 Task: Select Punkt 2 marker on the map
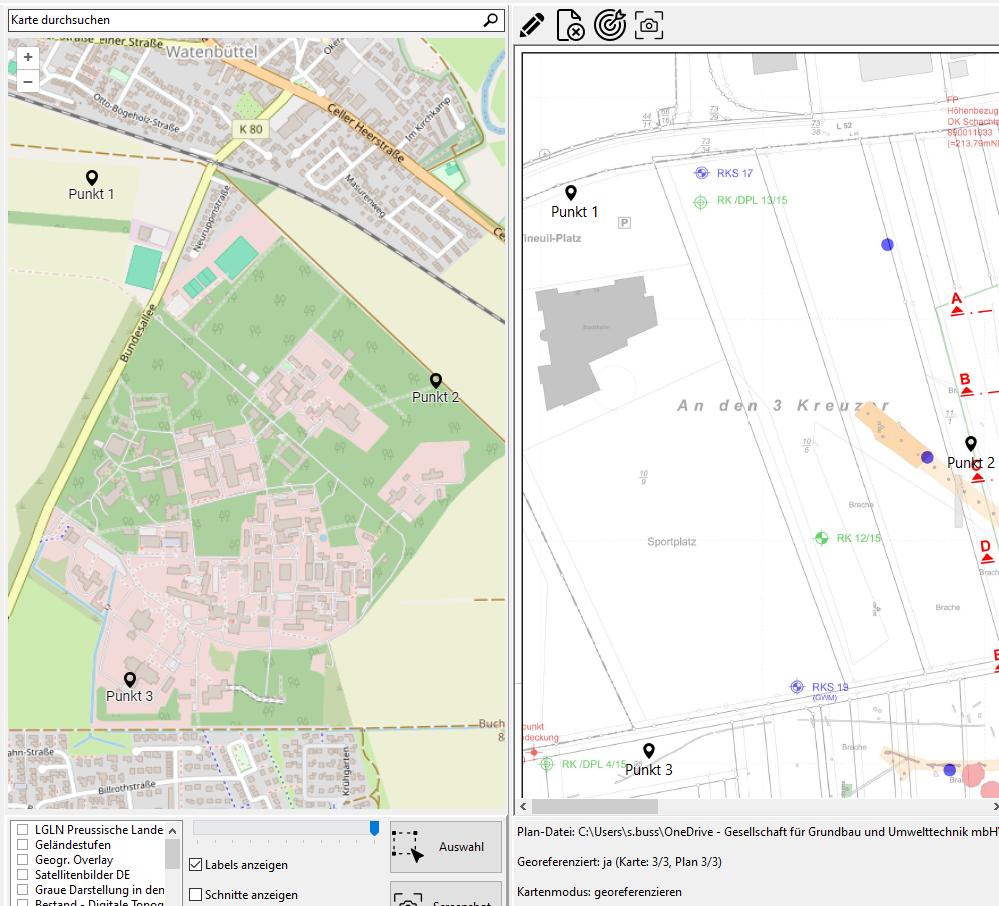pyautogui.click(x=435, y=381)
